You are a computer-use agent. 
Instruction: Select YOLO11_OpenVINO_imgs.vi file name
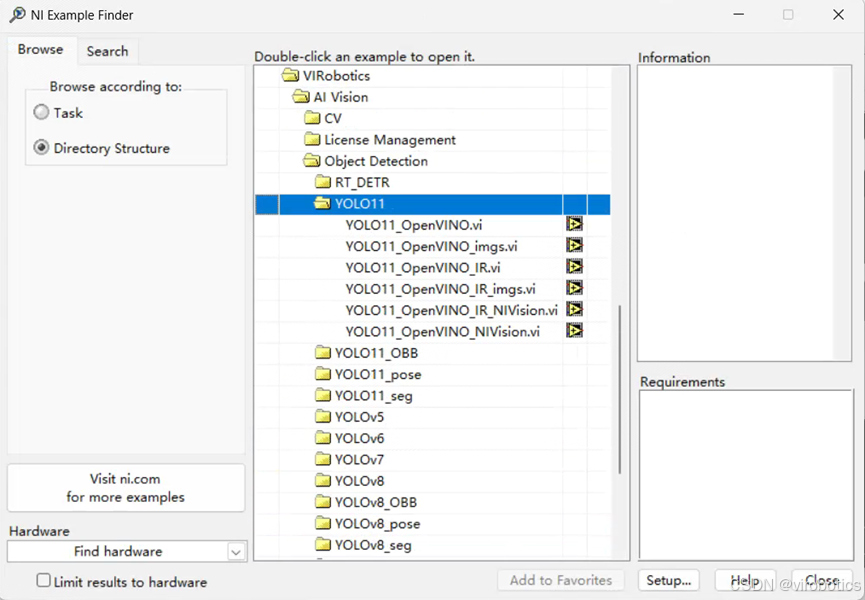(431, 247)
